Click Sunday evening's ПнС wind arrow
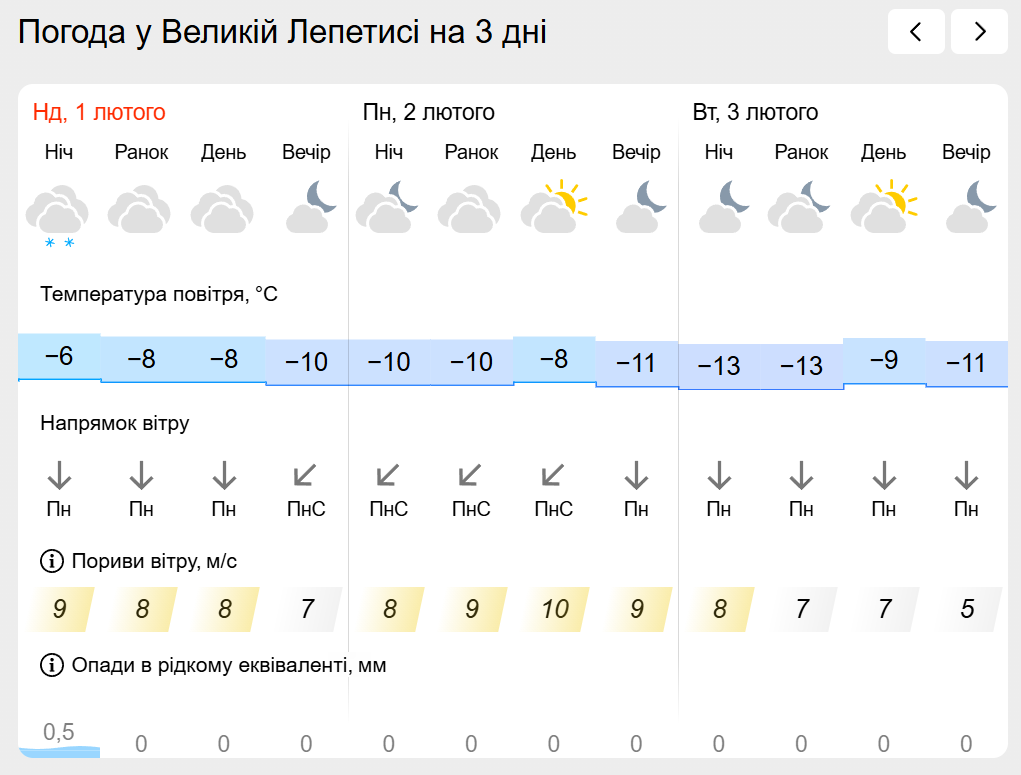The width and height of the screenshot is (1021, 775). (306, 475)
